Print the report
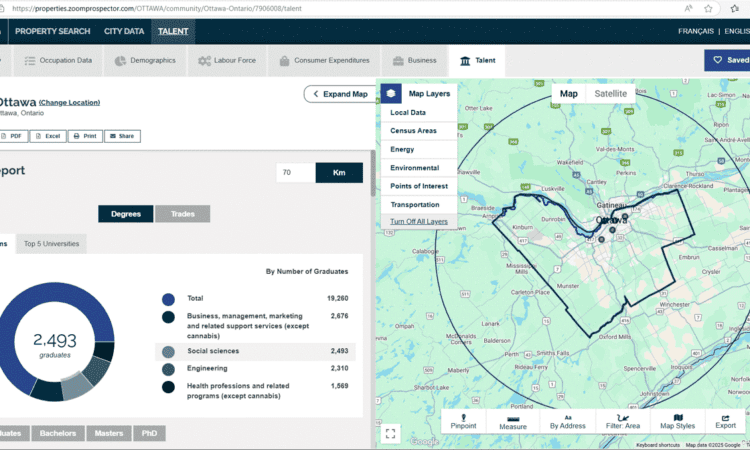This screenshot has width=750, height=450. (85, 136)
